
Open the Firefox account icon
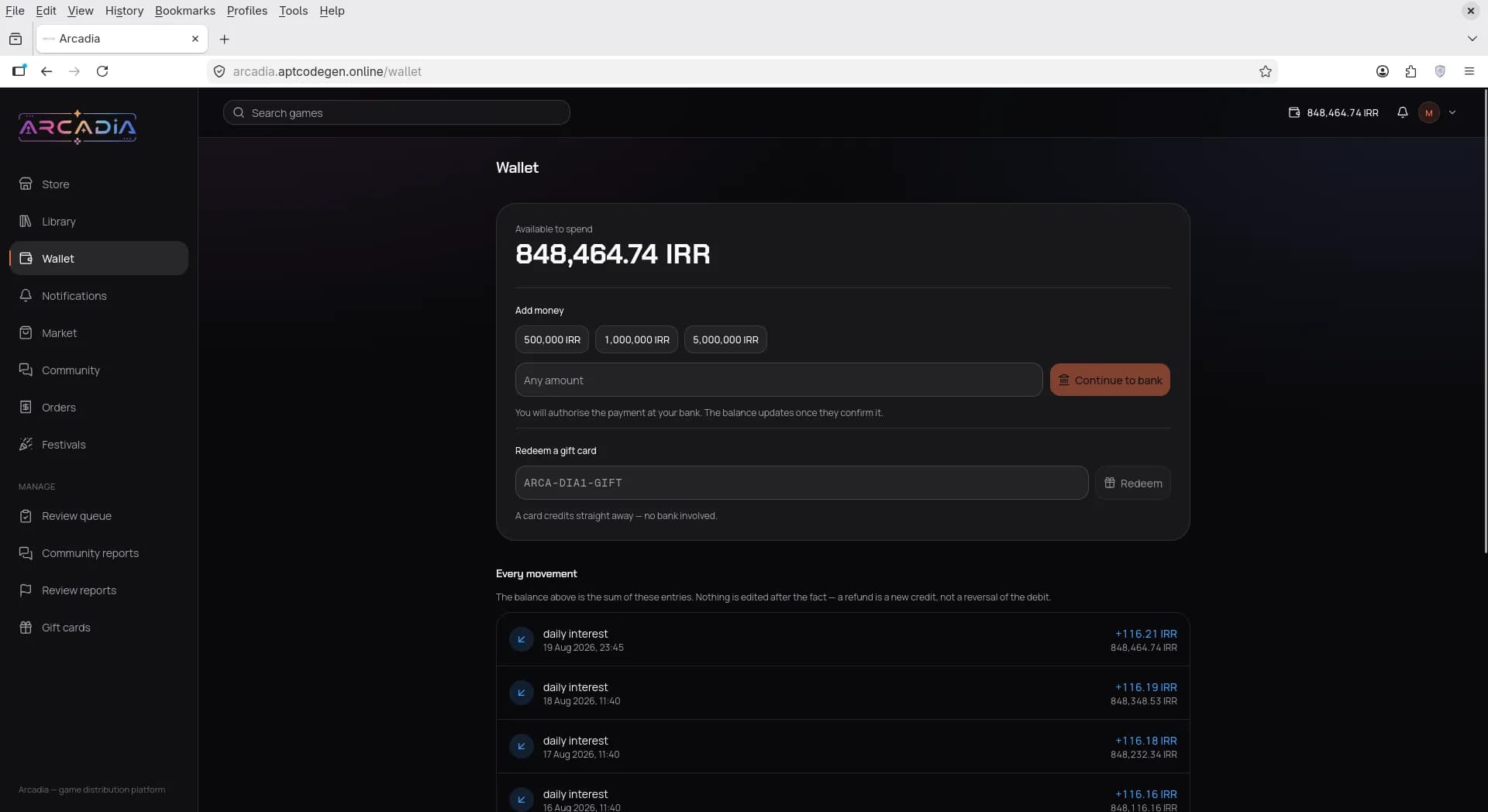(1382, 71)
